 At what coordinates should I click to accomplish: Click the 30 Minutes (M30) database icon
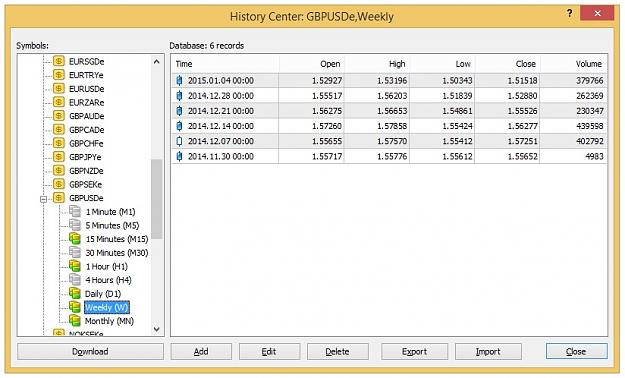tap(75, 252)
